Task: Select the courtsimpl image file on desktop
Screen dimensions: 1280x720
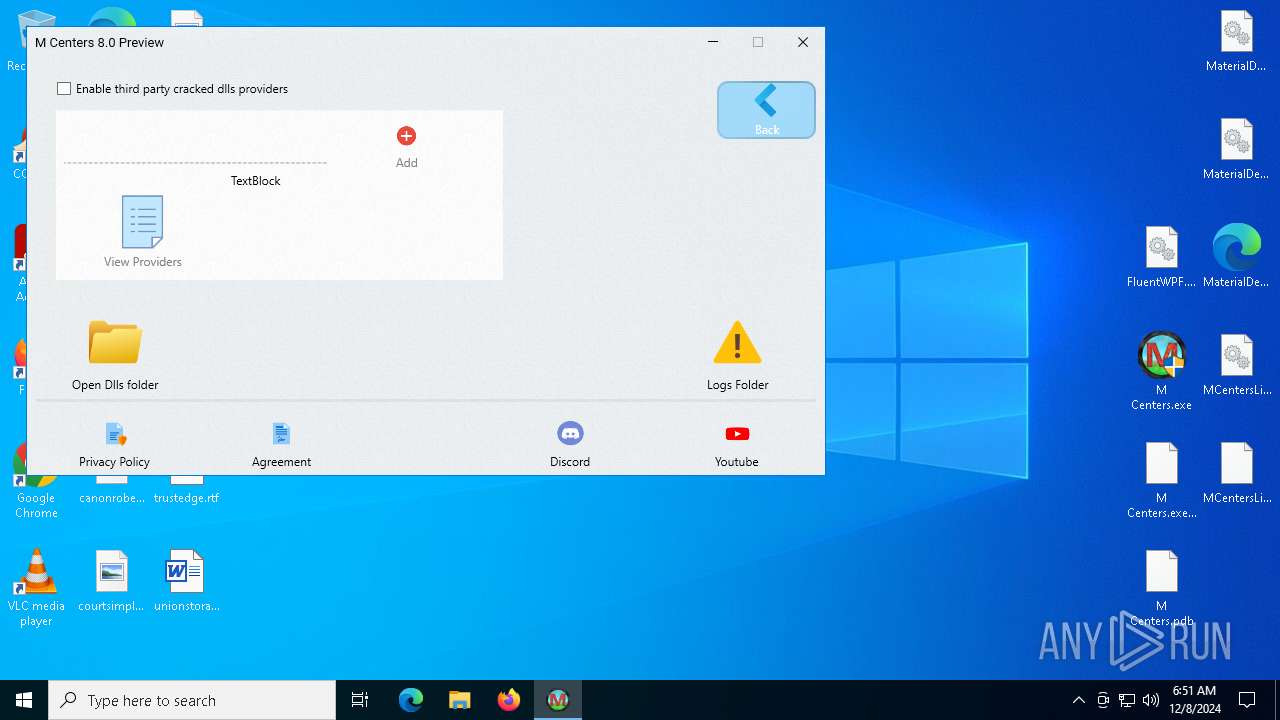Action: (x=112, y=580)
